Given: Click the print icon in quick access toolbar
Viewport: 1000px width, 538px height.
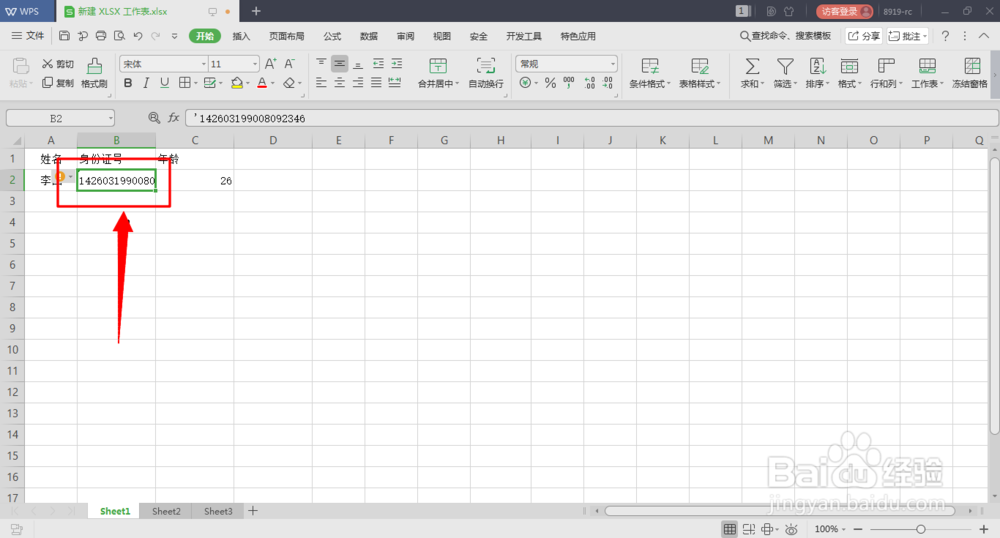Looking at the screenshot, I should click(101, 36).
